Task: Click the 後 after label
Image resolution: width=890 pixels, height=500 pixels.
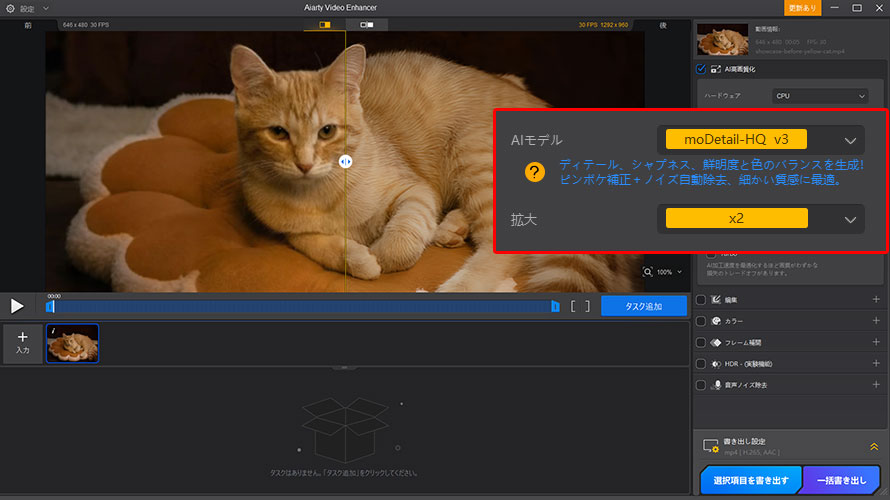Action: 663,26
